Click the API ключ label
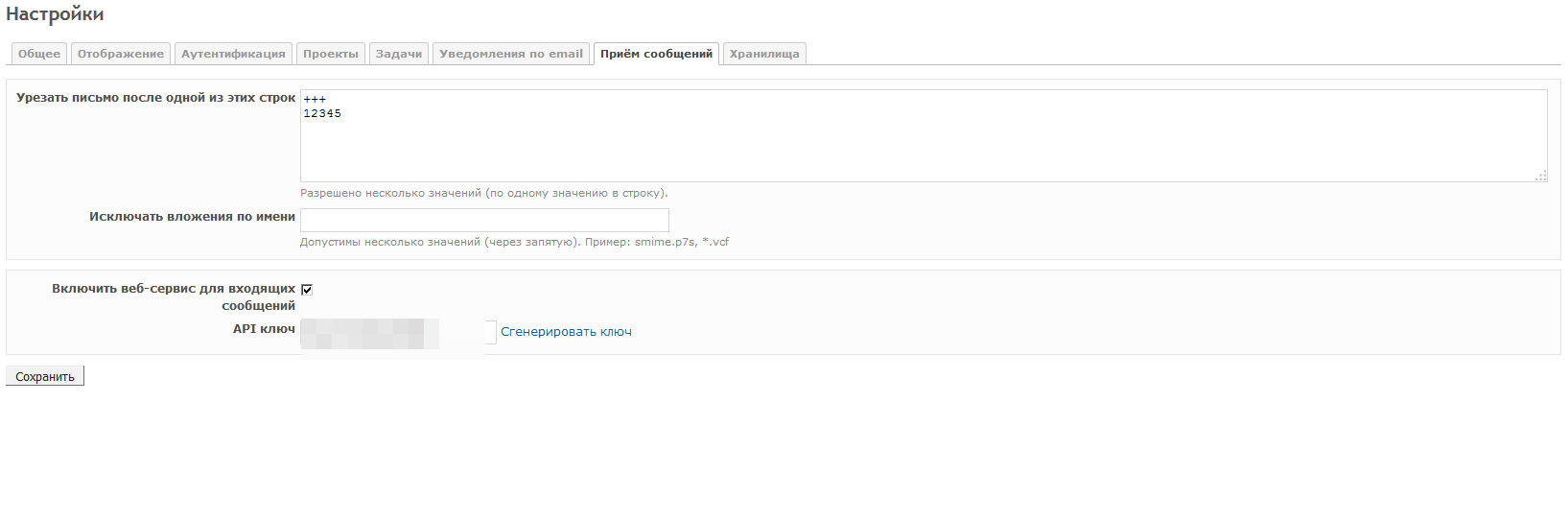 [x=264, y=328]
